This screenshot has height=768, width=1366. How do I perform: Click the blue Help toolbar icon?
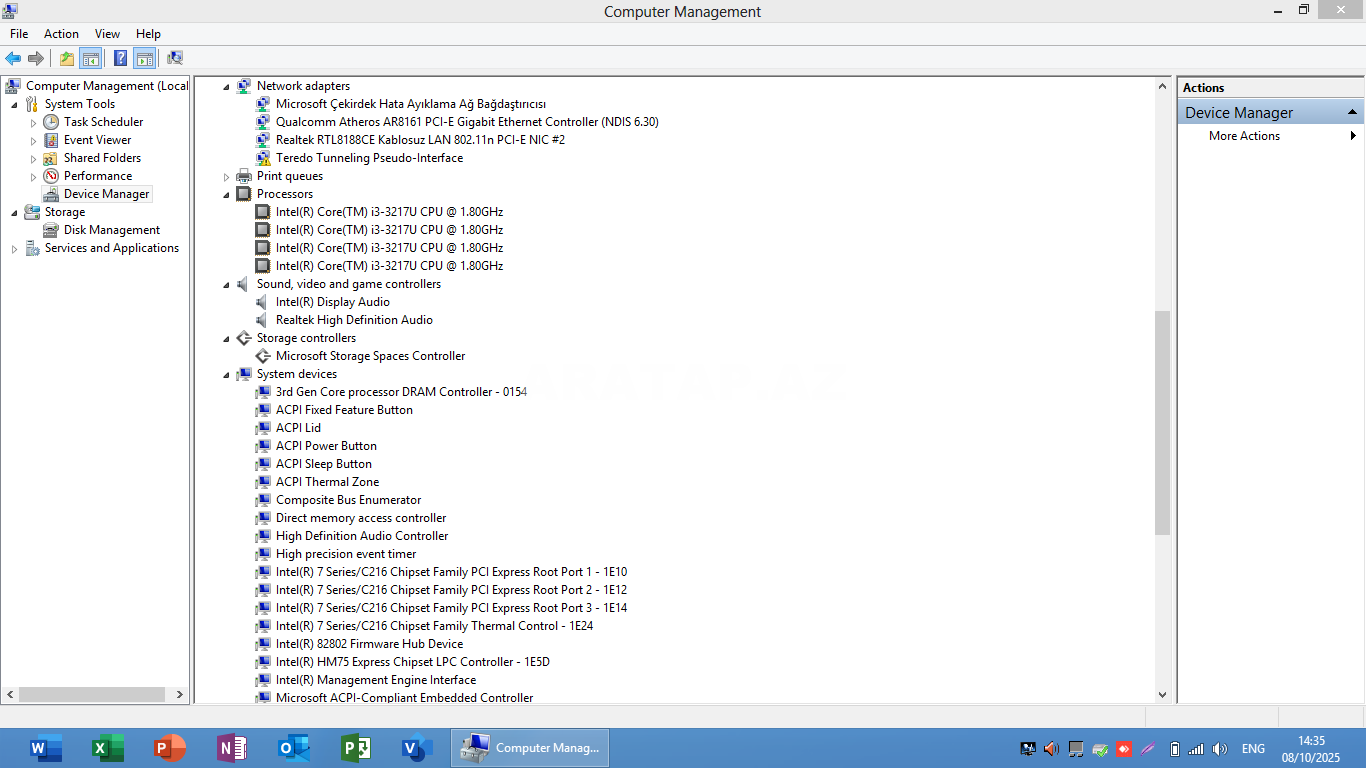point(121,58)
